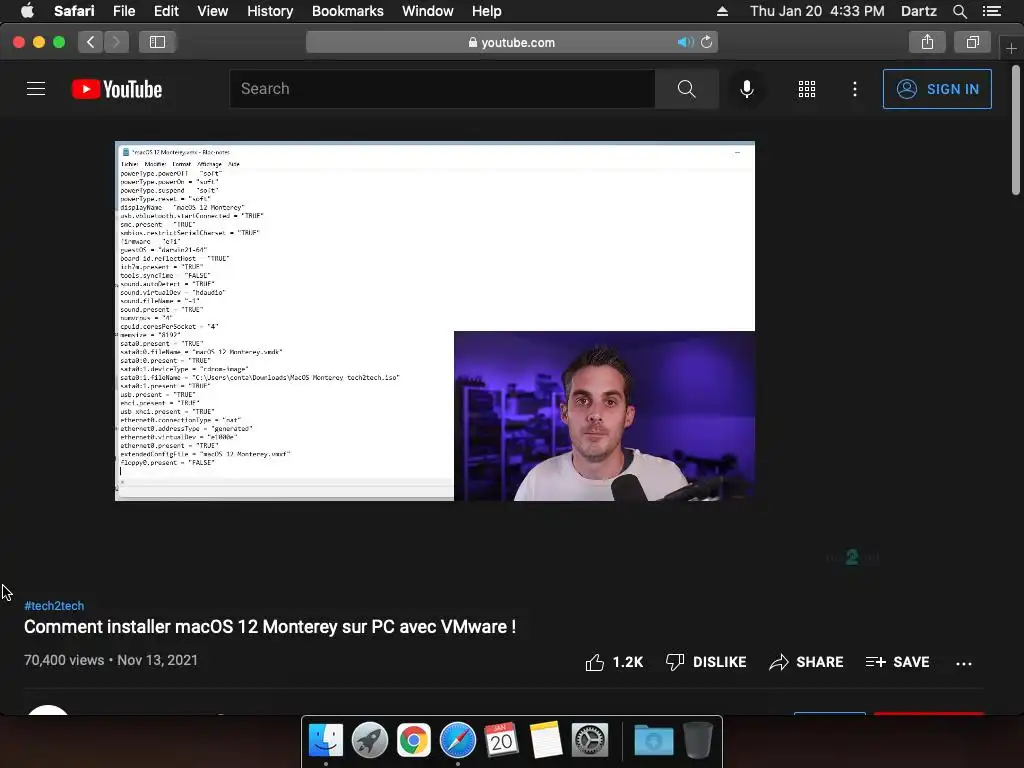Image resolution: width=1024 pixels, height=768 pixels.
Task: Open the Edit menu
Action: (166, 11)
